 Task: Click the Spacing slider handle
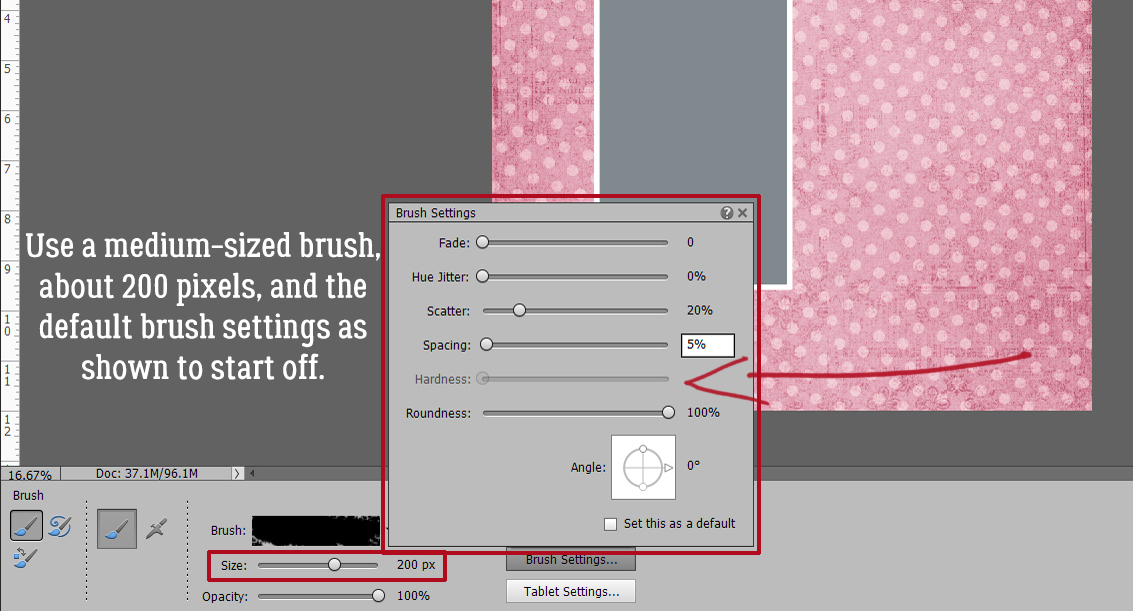pos(487,344)
